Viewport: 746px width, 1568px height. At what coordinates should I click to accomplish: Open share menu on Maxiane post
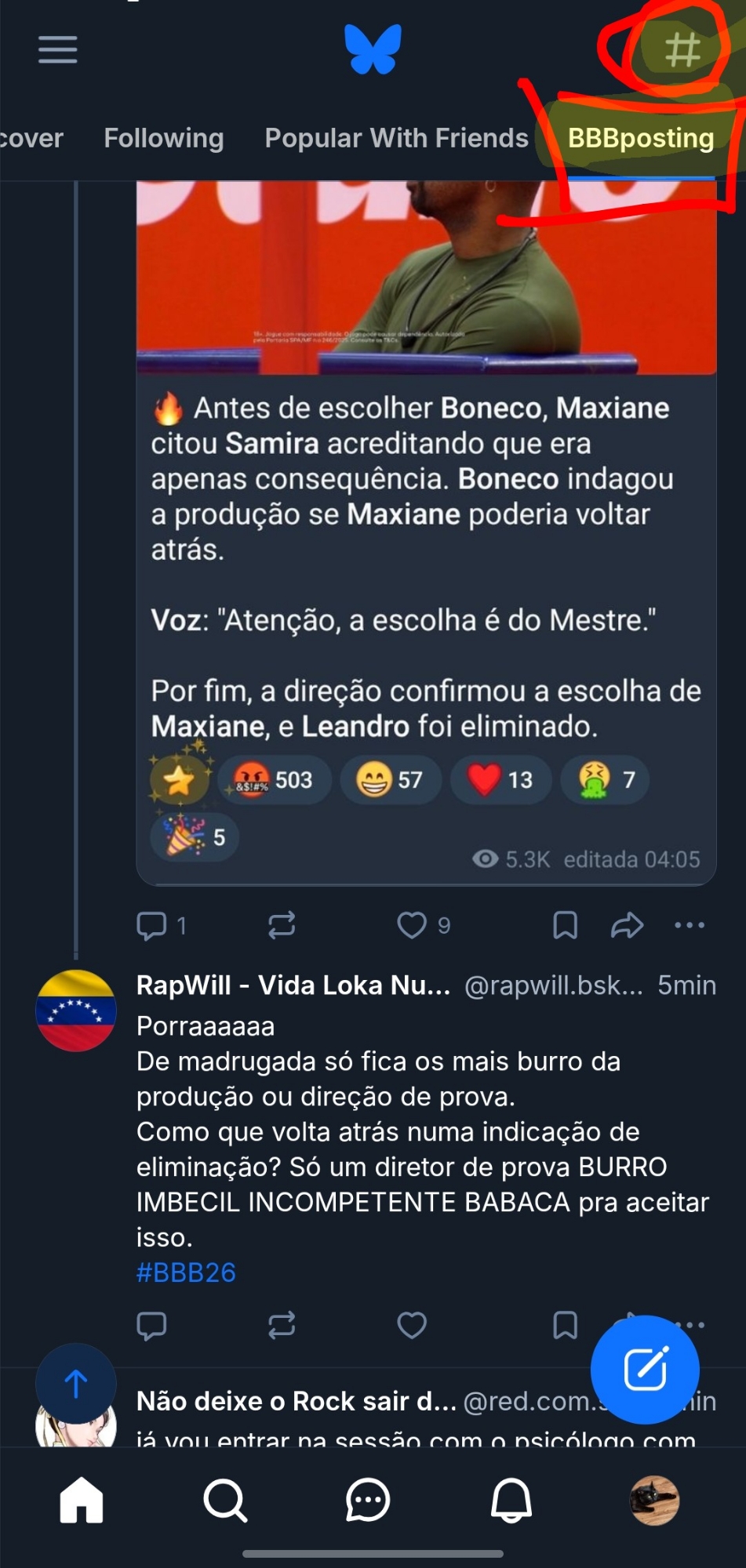[x=627, y=925]
